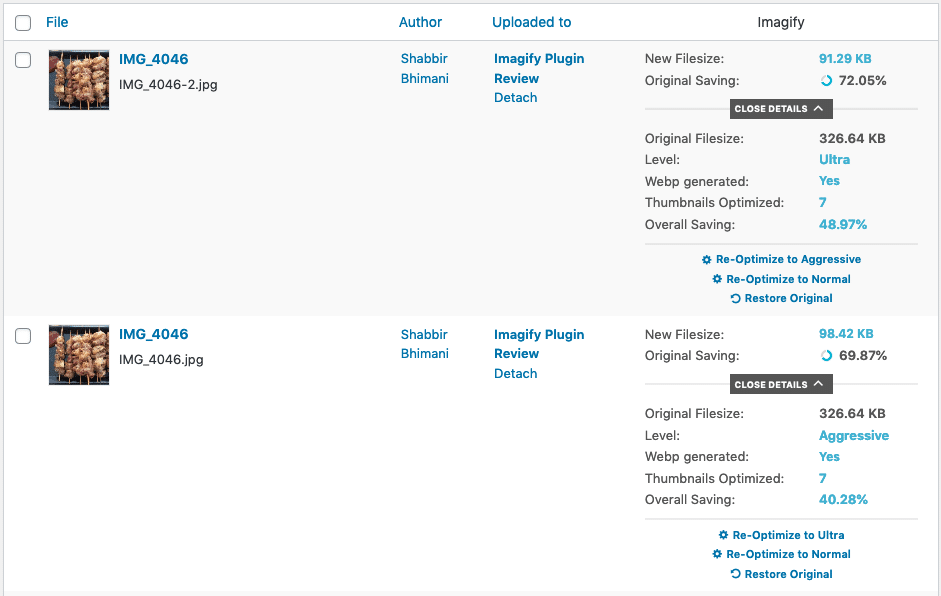Screen dimensions: 941x596
Task: Sort the list by the Author column
Action: [420, 22]
